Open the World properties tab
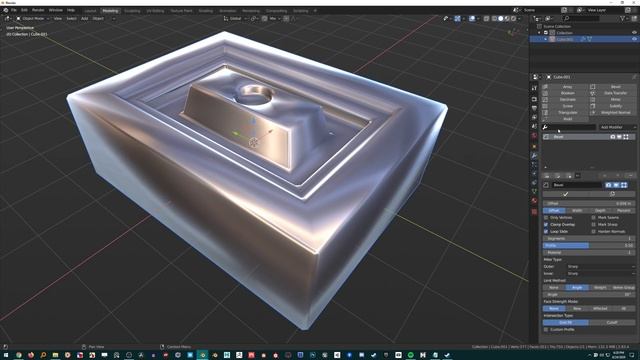 pos(534,136)
